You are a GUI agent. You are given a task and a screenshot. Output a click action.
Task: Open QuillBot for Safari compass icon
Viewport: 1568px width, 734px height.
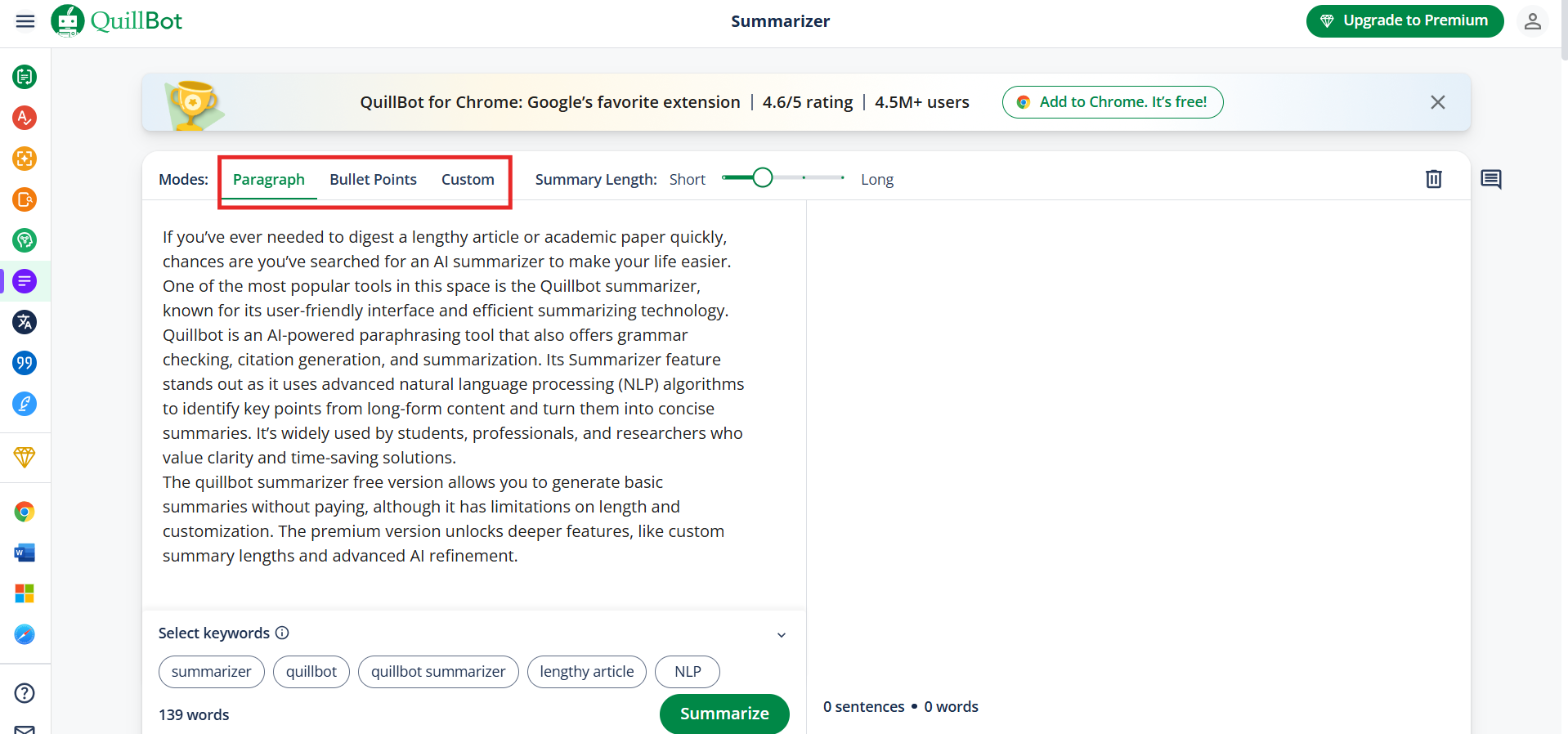pyautogui.click(x=25, y=634)
